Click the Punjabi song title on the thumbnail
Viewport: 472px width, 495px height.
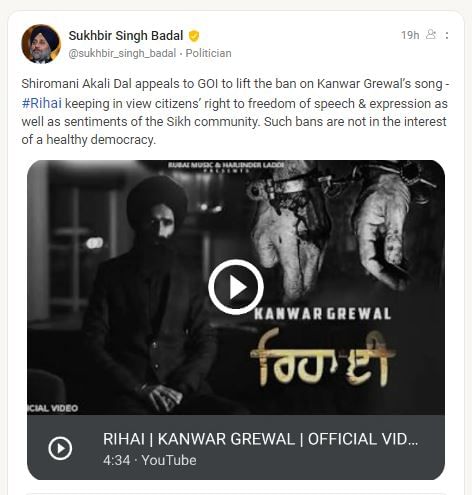[x=324, y=358]
